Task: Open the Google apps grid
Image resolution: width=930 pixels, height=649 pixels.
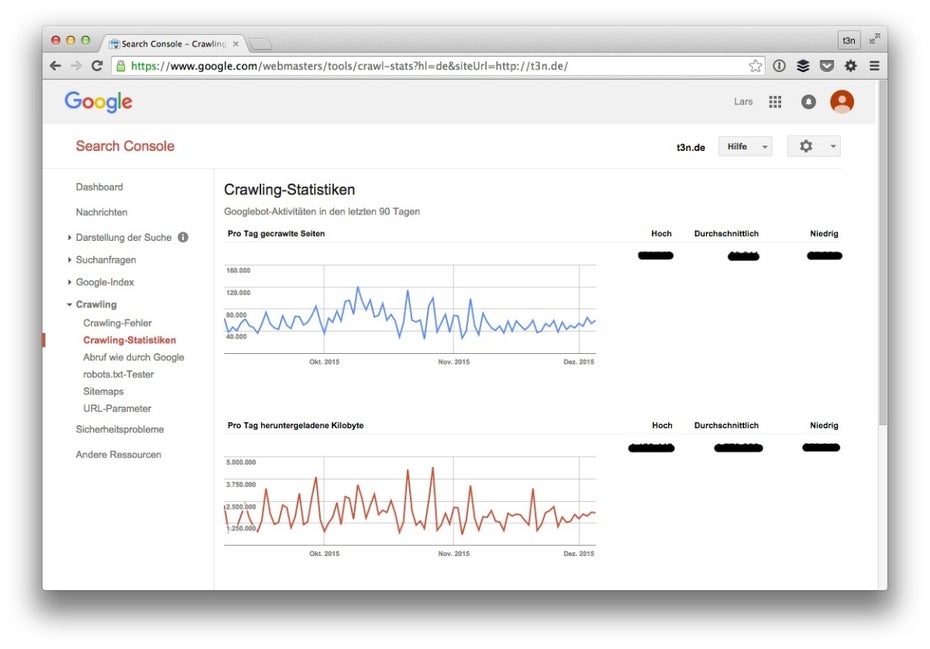Action: coord(775,102)
